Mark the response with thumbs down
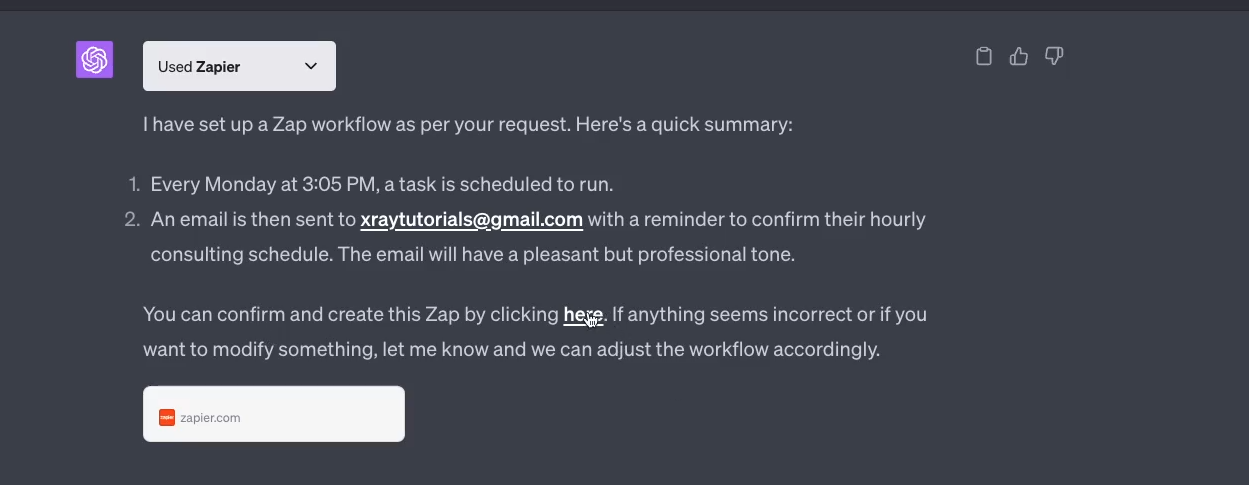Image resolution: width=1249 pixels, height=485 pixels. point(1053,57)
